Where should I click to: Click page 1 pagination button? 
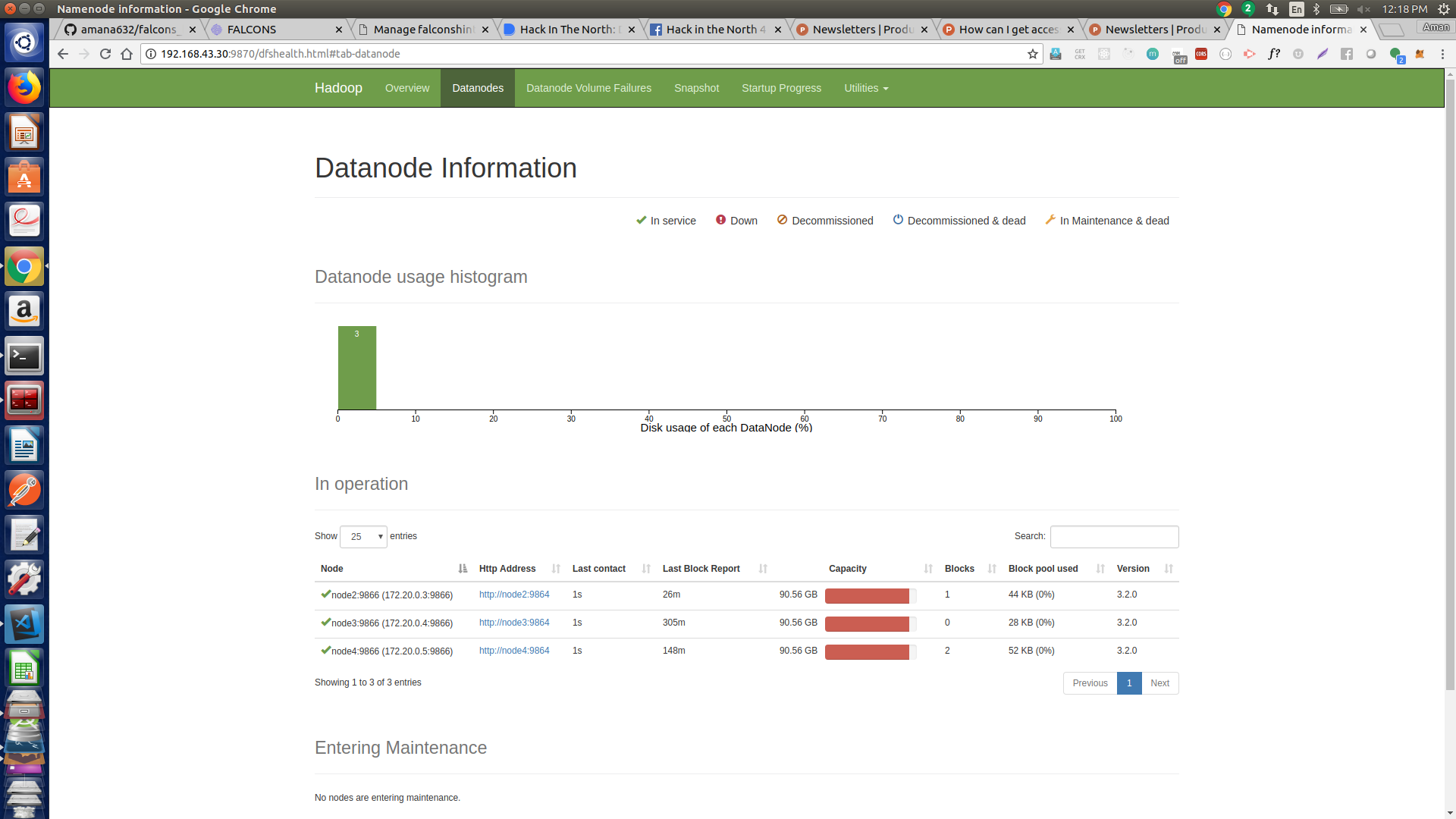(1129, 683)
